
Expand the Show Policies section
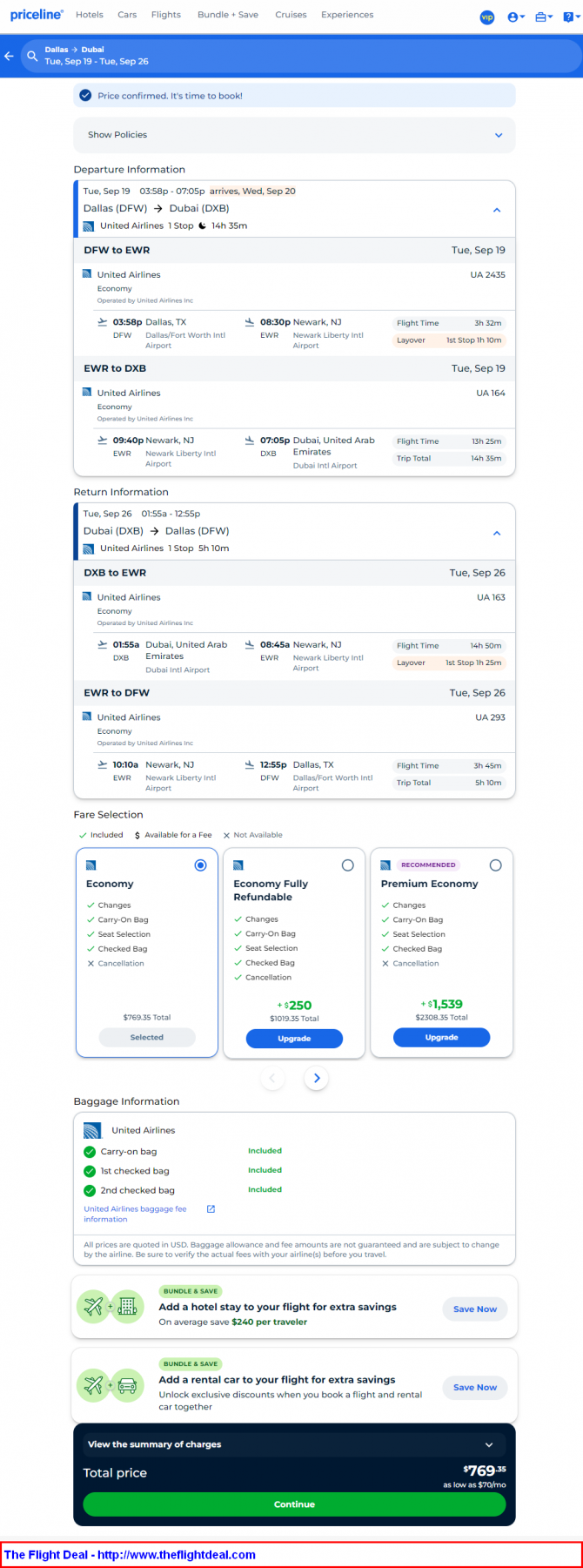tap(294, 135)
